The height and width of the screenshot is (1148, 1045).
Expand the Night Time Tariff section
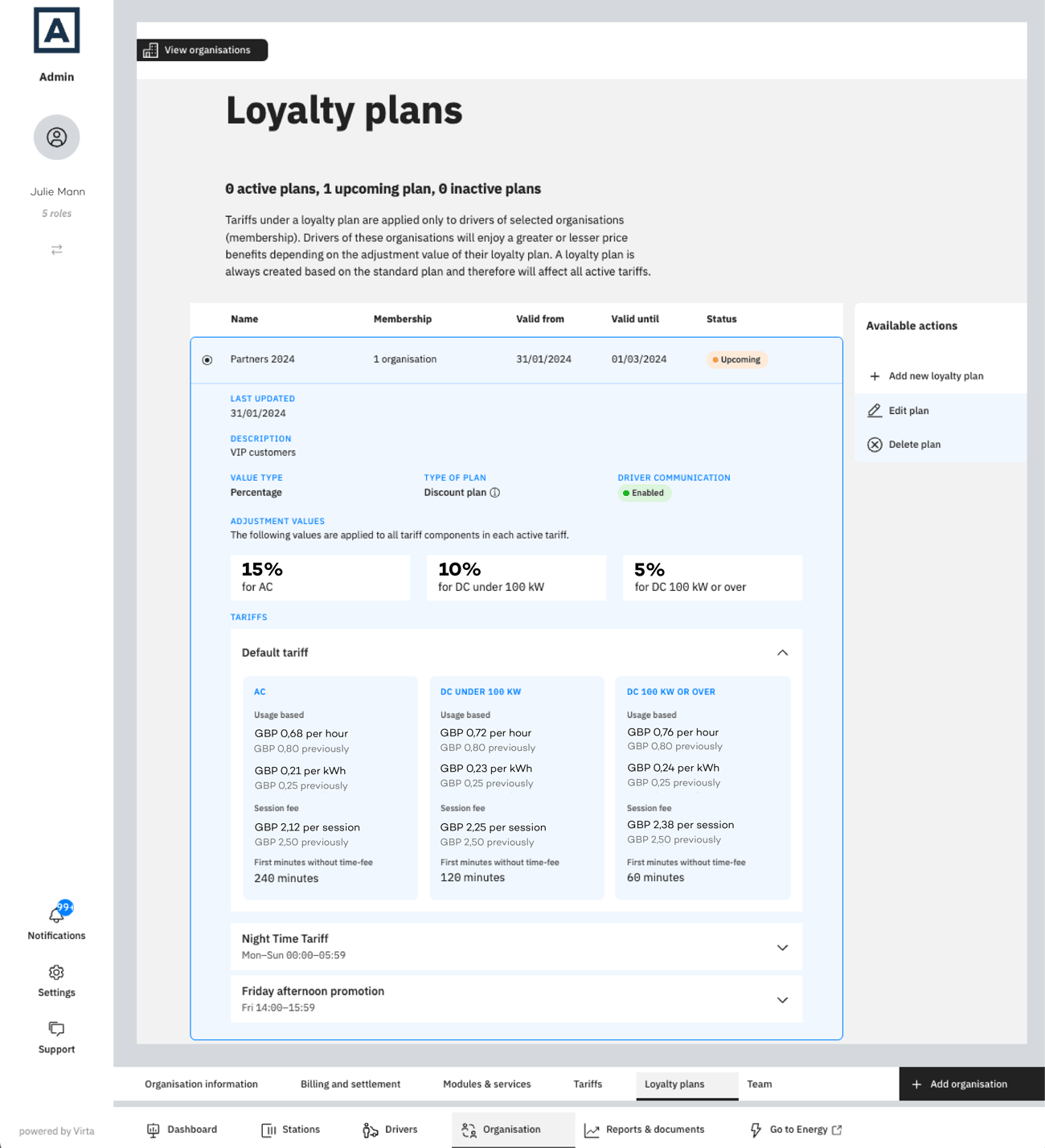(782, 947)
